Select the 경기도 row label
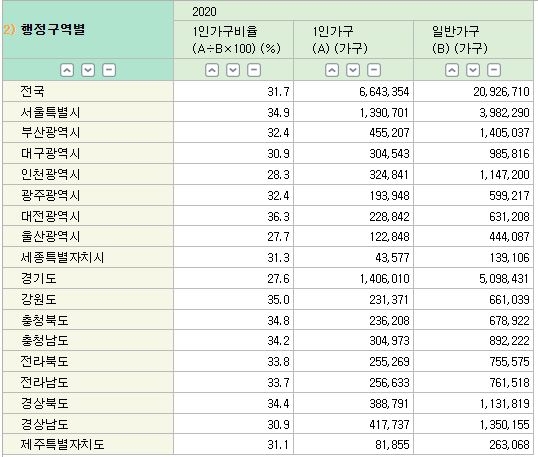Viewport: 538px width, 457px height. 38,278
